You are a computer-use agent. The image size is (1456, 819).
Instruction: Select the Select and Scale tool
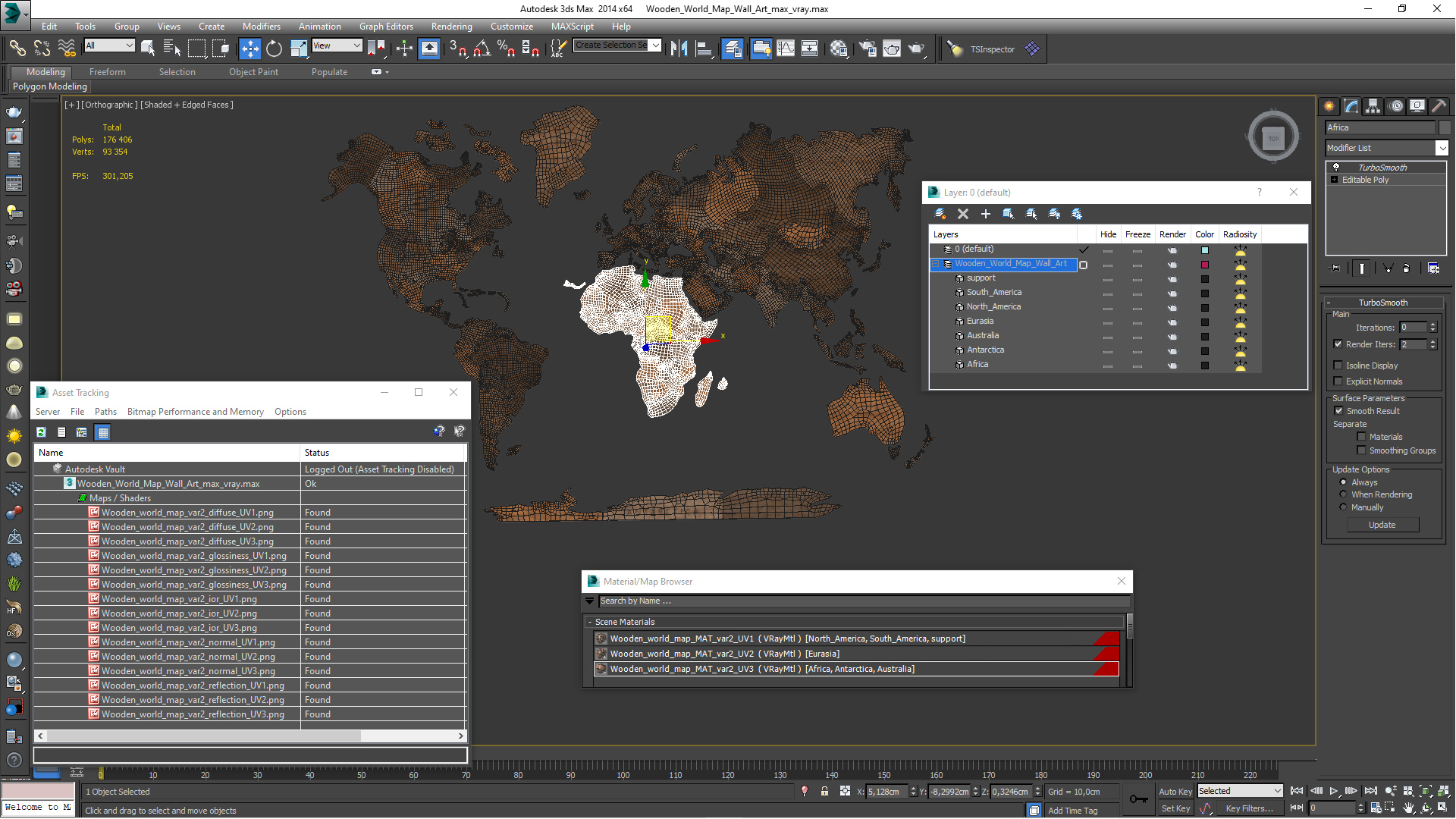(x=299, y=49)
